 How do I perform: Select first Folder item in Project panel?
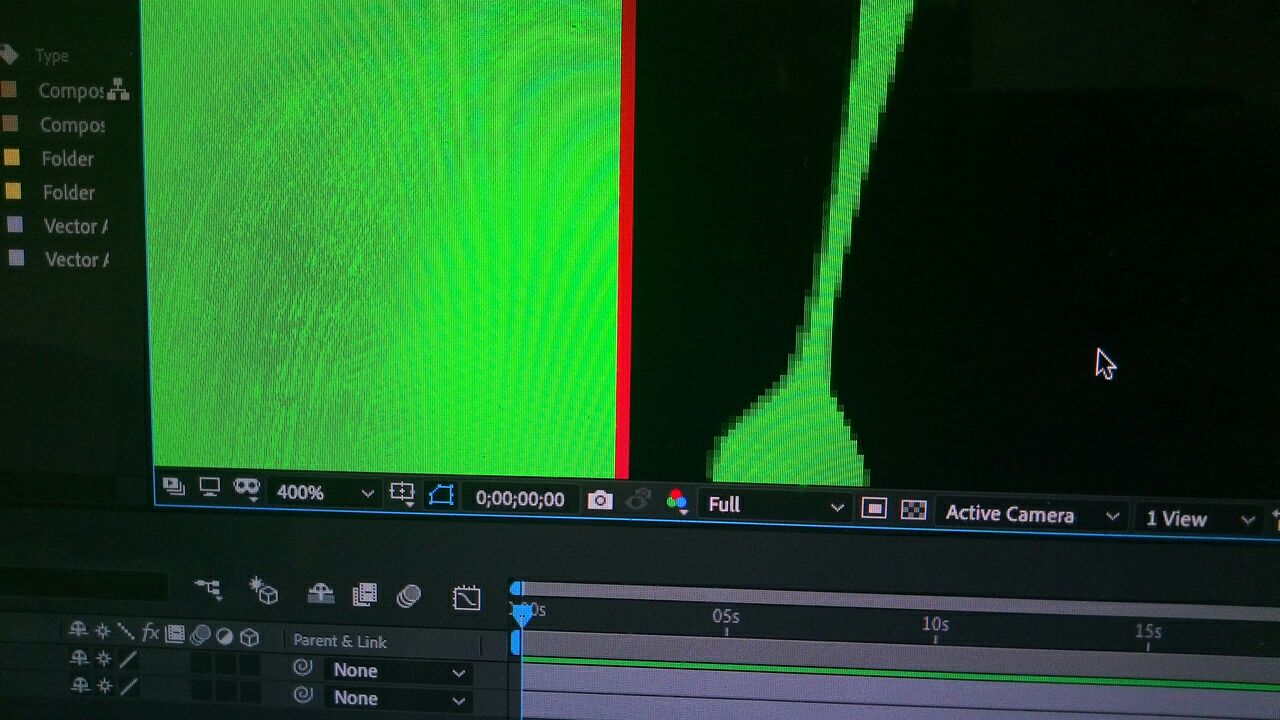click(x=67, y=158)
